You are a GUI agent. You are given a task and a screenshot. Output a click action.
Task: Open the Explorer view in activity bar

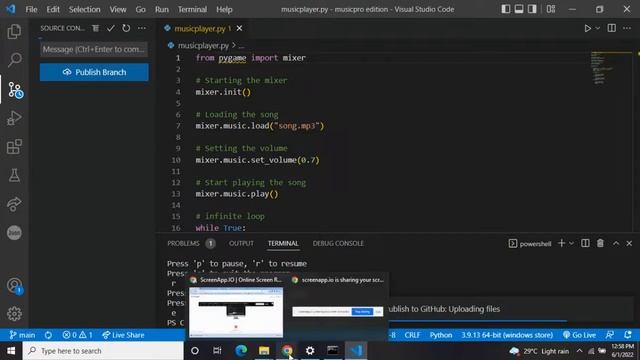[x=14, y=31]
